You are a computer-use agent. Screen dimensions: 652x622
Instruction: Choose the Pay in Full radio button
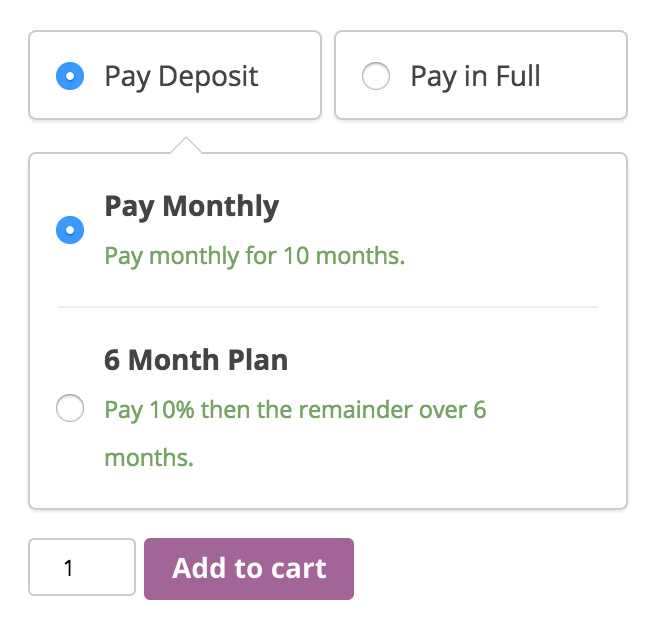click(376, 76)
